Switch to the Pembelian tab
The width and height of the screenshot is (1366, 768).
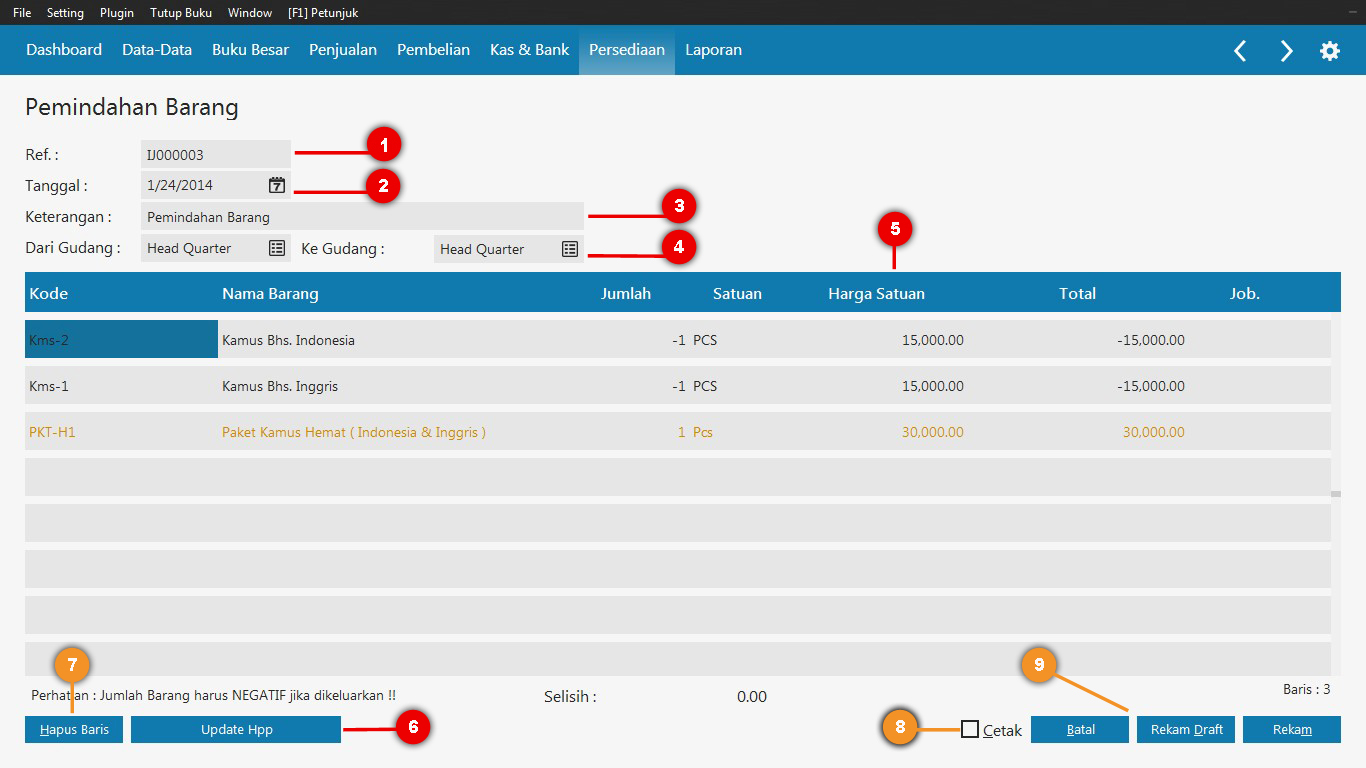[433, 50]
